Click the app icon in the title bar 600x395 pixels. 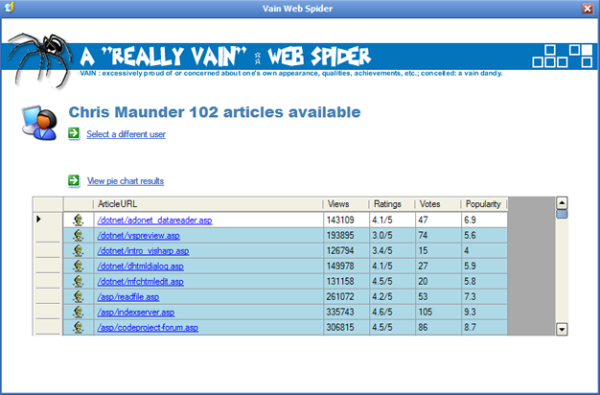[10, 8]
